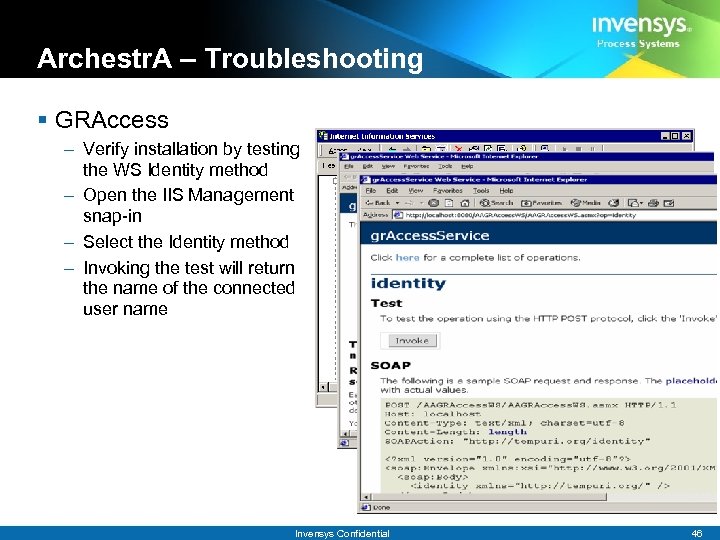The image size is (720, 540).
Task: Click Pause item icon in IIS toolbar
Action: click(592, 149)
